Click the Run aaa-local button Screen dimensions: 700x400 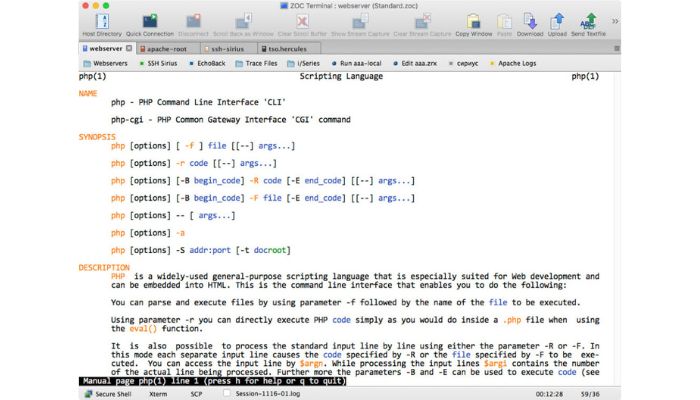tap(356, 63)
